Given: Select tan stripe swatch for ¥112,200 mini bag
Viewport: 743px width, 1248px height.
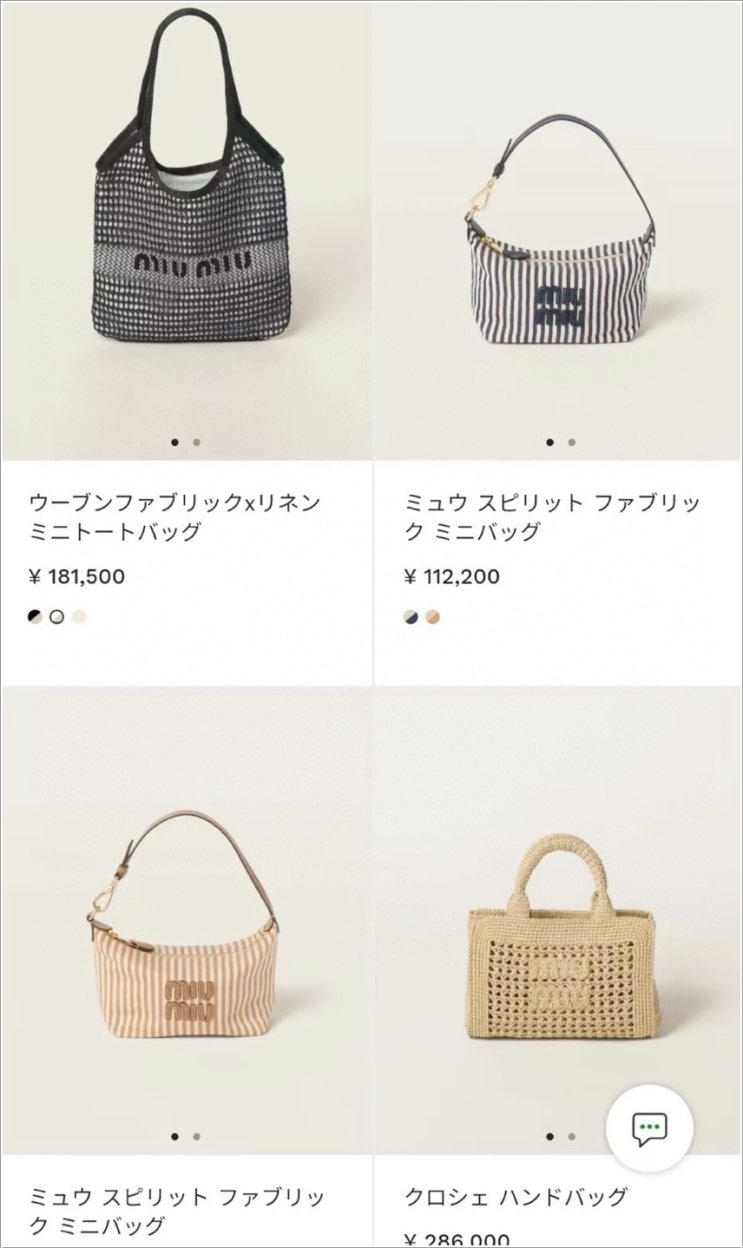Looking at the screenshot, I should click(433, 617).
